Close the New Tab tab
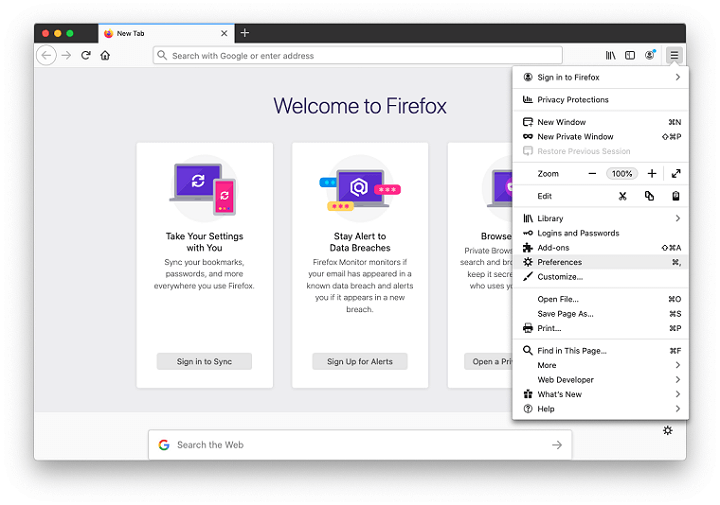 click(x=224, y=34)
